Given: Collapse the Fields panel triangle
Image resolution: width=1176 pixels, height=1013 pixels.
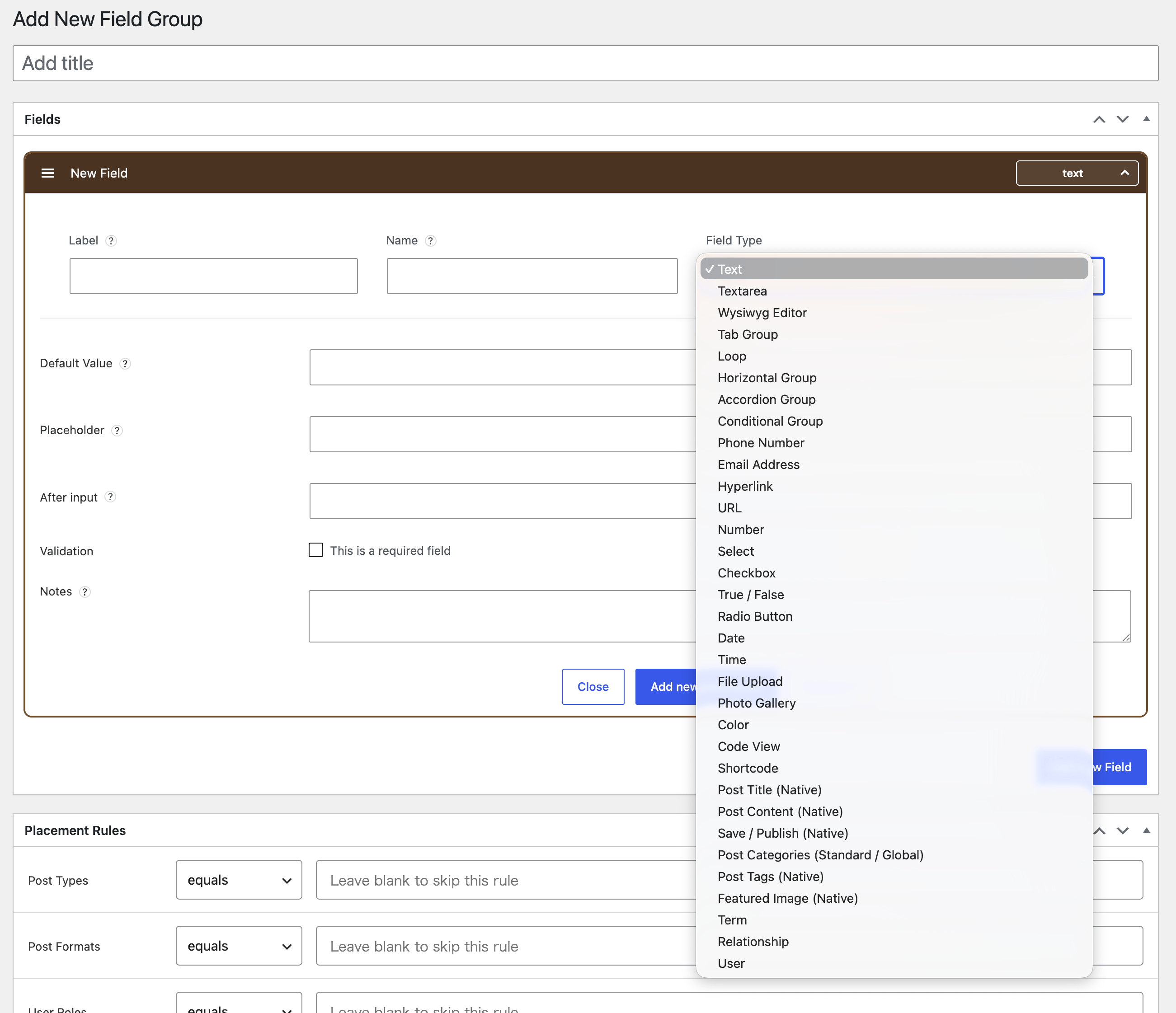Looking at the screenshot, I should coord(1147,119).
